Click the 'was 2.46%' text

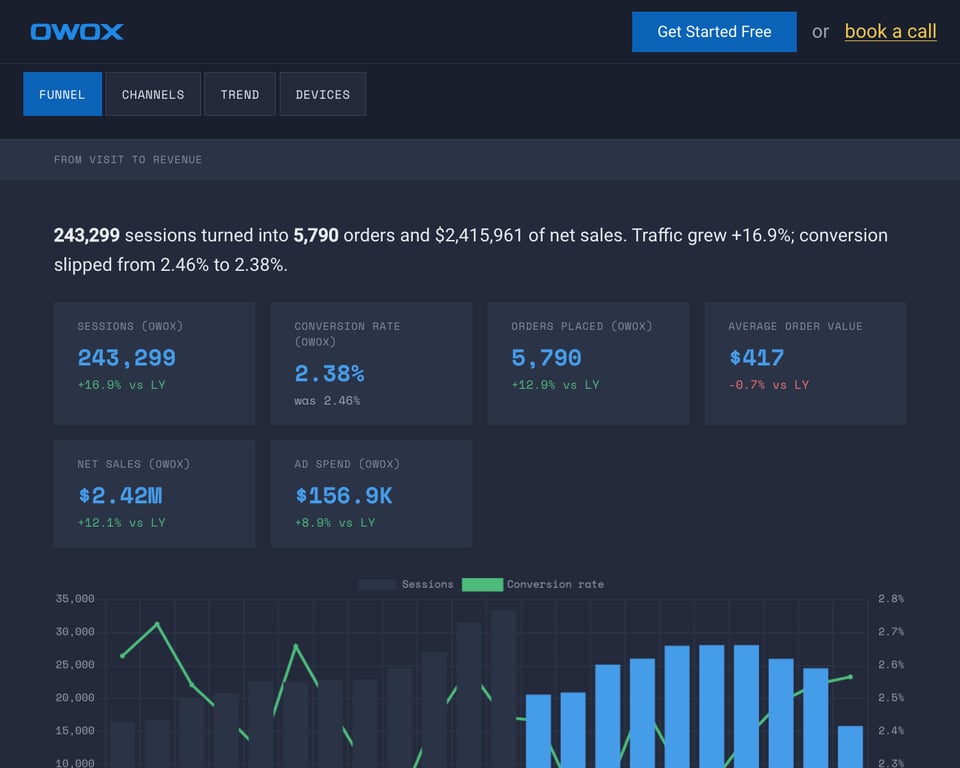[x=327, y=401]
